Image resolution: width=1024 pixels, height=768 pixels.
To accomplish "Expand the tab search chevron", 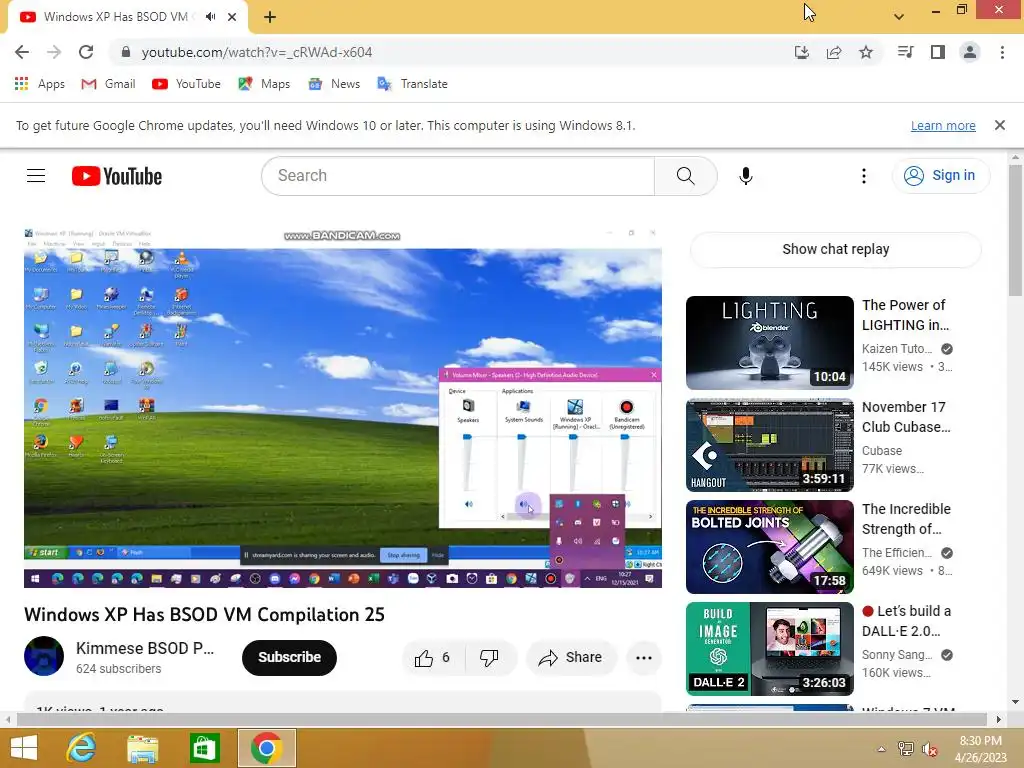I will point(899,16).
